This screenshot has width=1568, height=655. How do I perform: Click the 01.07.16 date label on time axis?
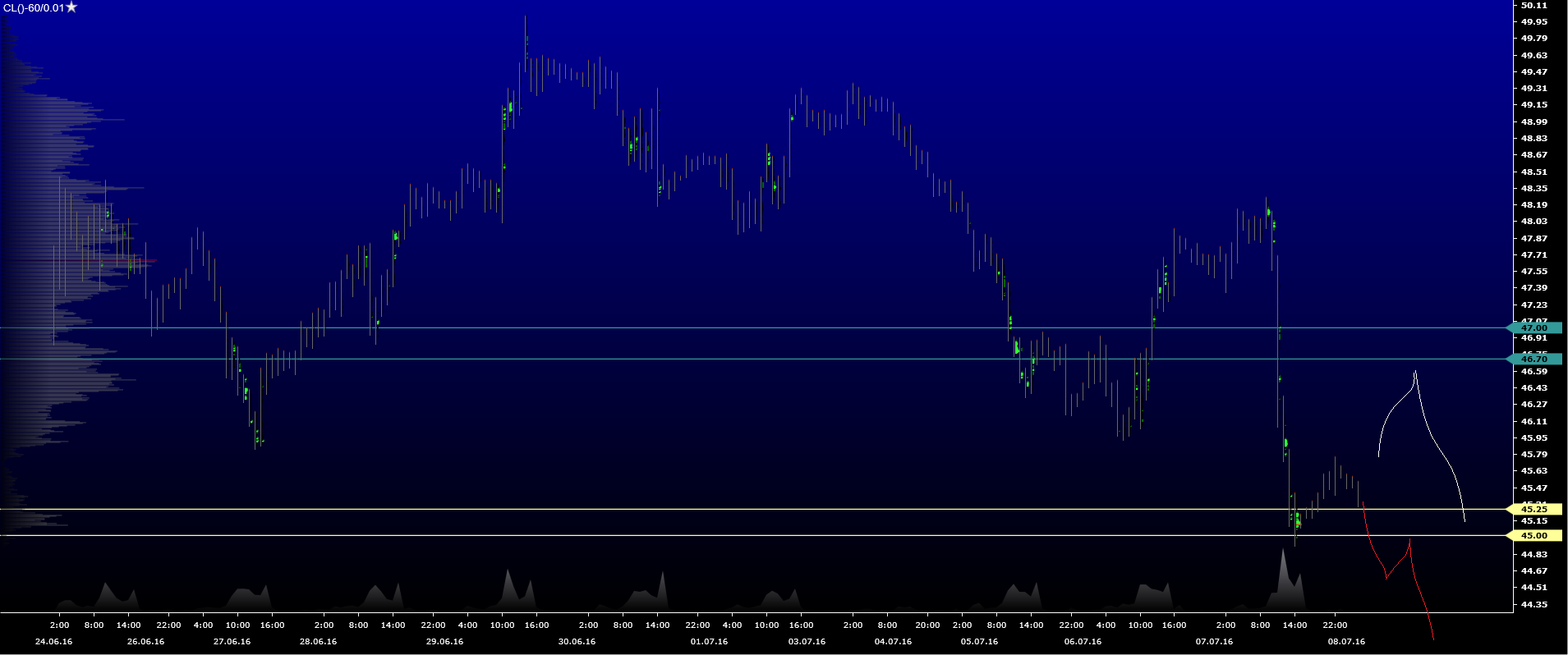coord(709,642)
